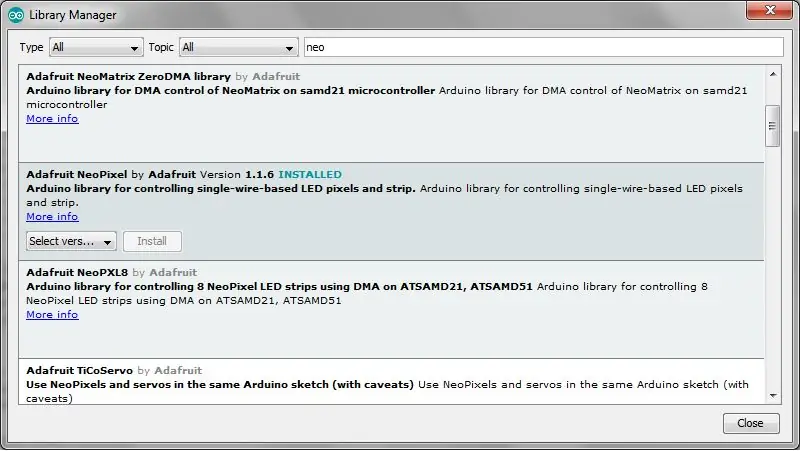Open More info link for Adafruit NeoPixel
This screenshot has height=451, width=800.
pyautogui.click(x=52, y=216)
